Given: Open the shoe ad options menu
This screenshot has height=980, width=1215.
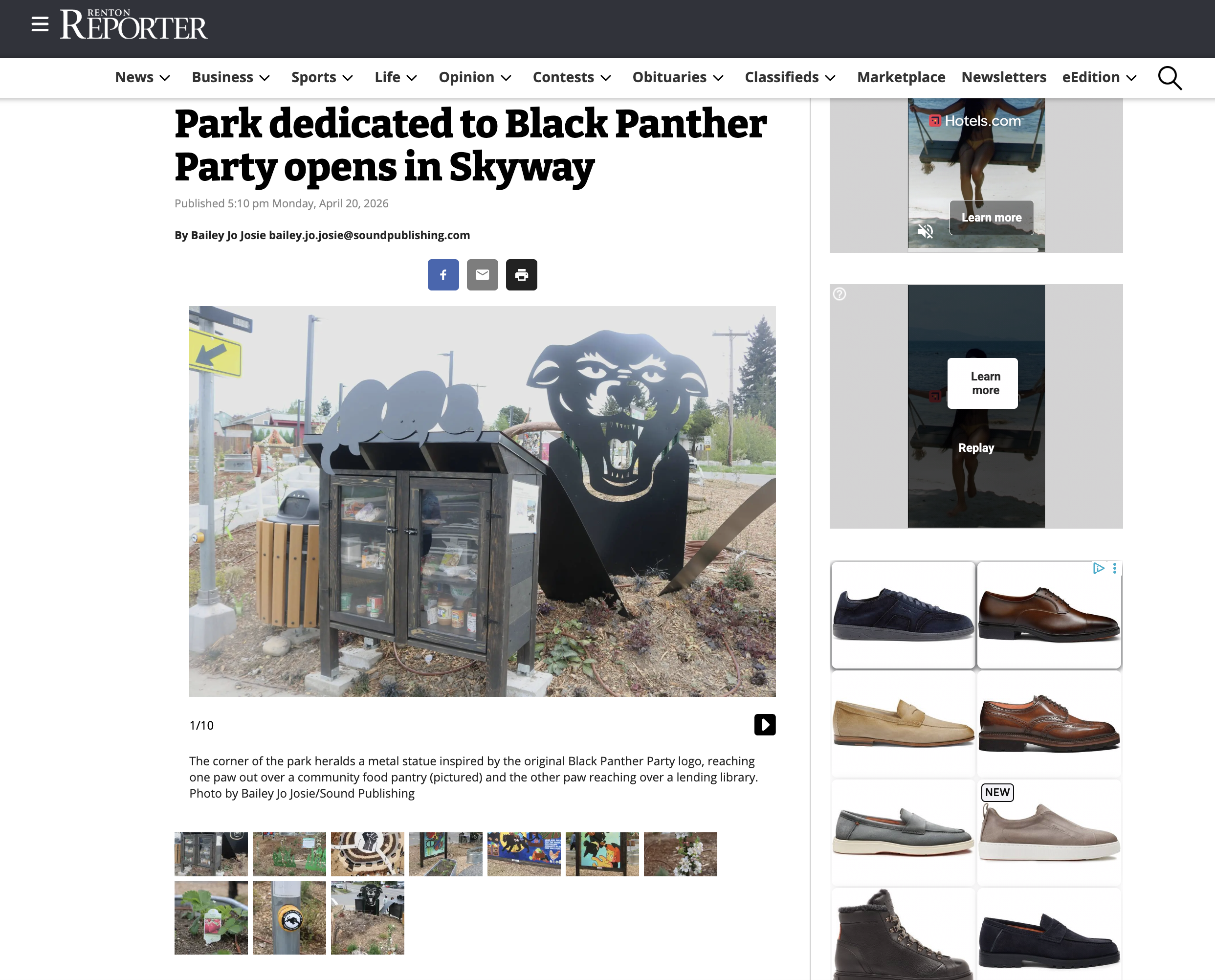Looking at the screenshot, I should coord(1115,568).
